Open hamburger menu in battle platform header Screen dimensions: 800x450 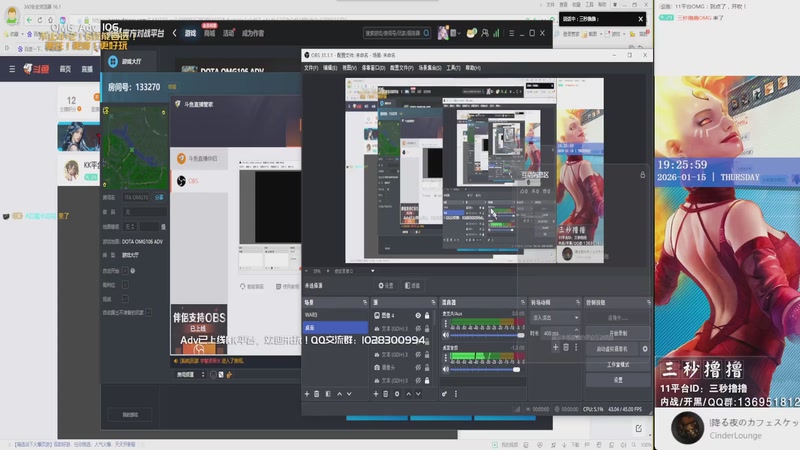511,33
